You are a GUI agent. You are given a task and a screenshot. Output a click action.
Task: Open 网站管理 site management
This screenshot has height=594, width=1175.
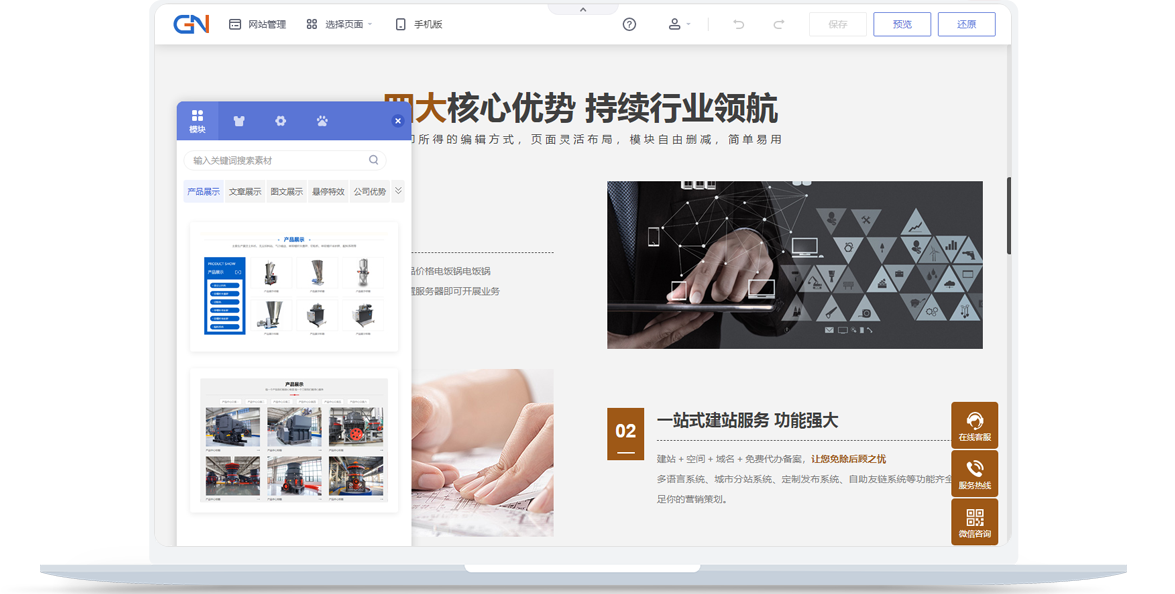(257, 24)
